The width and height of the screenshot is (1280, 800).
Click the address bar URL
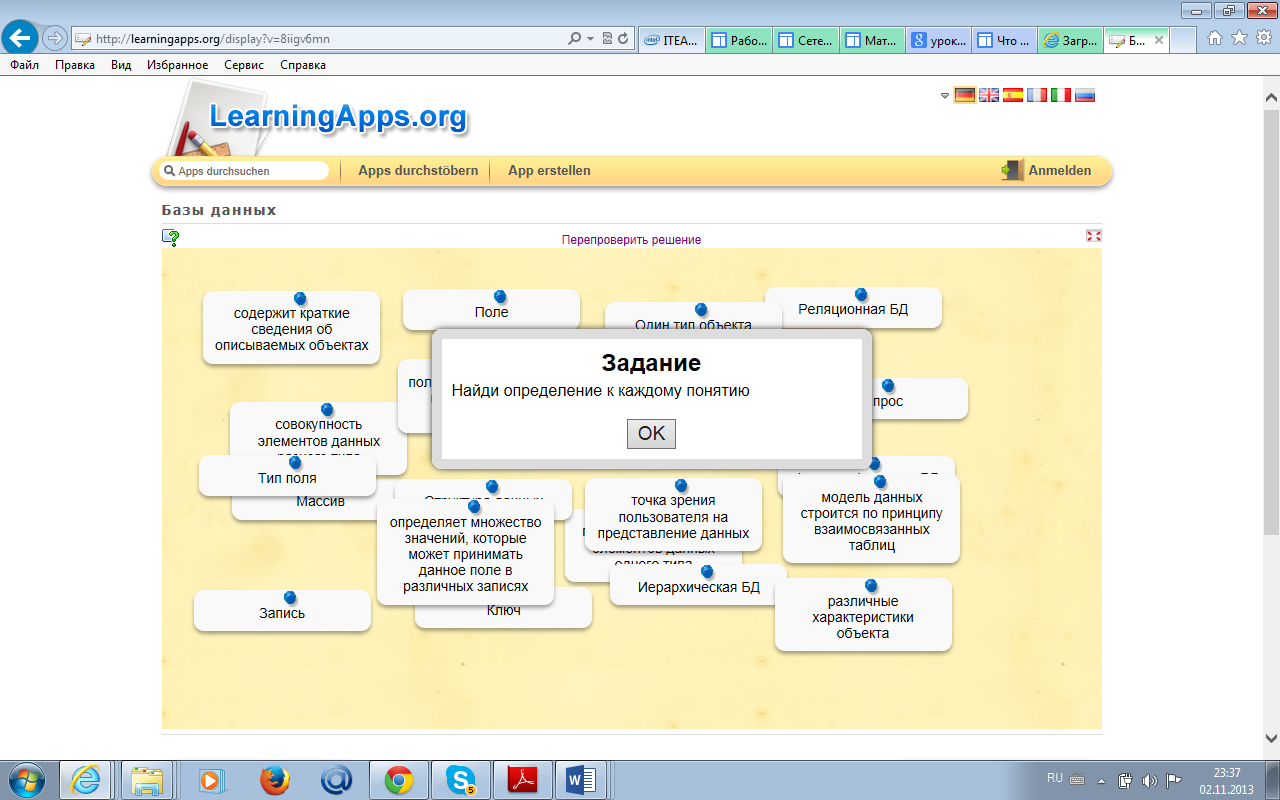point(213,39)
